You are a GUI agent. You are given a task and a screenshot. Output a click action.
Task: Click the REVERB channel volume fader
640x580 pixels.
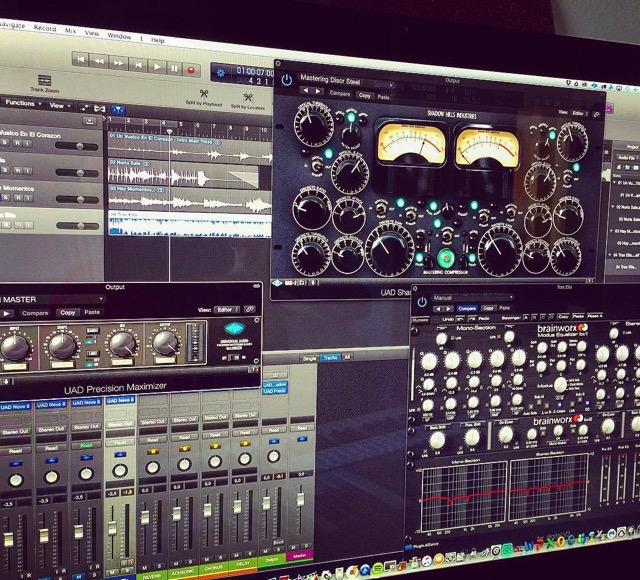tap(144, 517)
